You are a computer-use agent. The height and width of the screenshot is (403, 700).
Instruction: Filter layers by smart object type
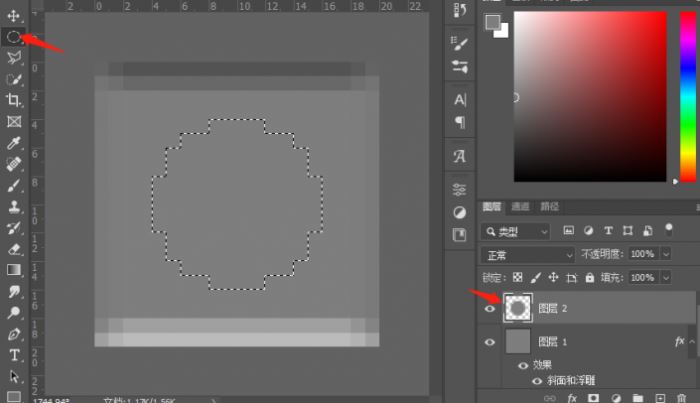pyautogui.click(x=648, y=230)
